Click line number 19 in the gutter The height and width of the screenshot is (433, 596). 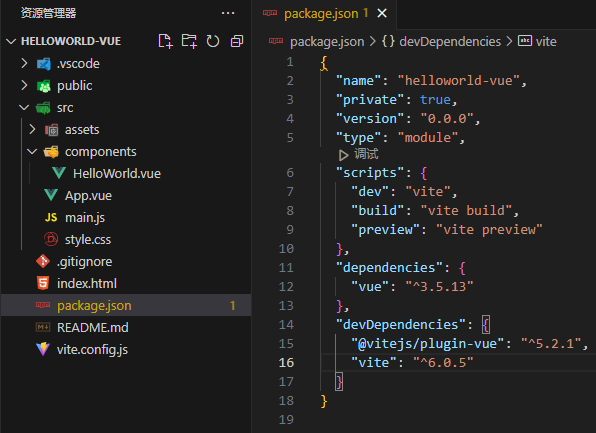pyautogui.click(x=286, y=419)
